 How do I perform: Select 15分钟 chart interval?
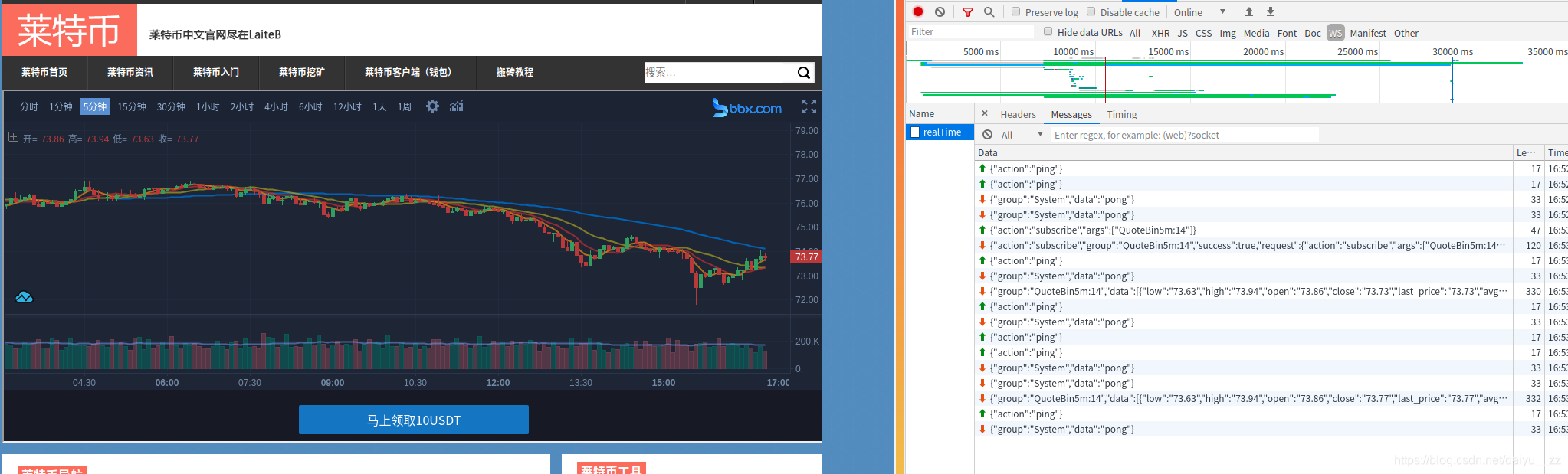(132, 106)
